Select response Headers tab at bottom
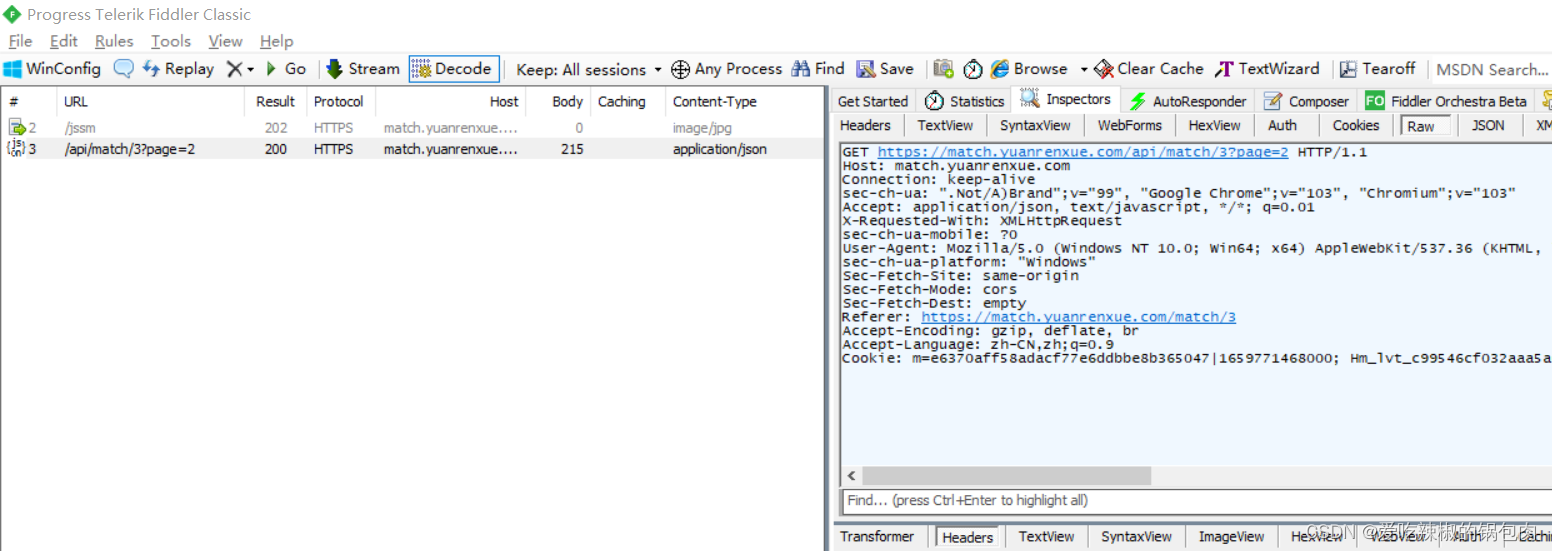The height and width of the screenshot is (551, 1552). coord(968,537)
